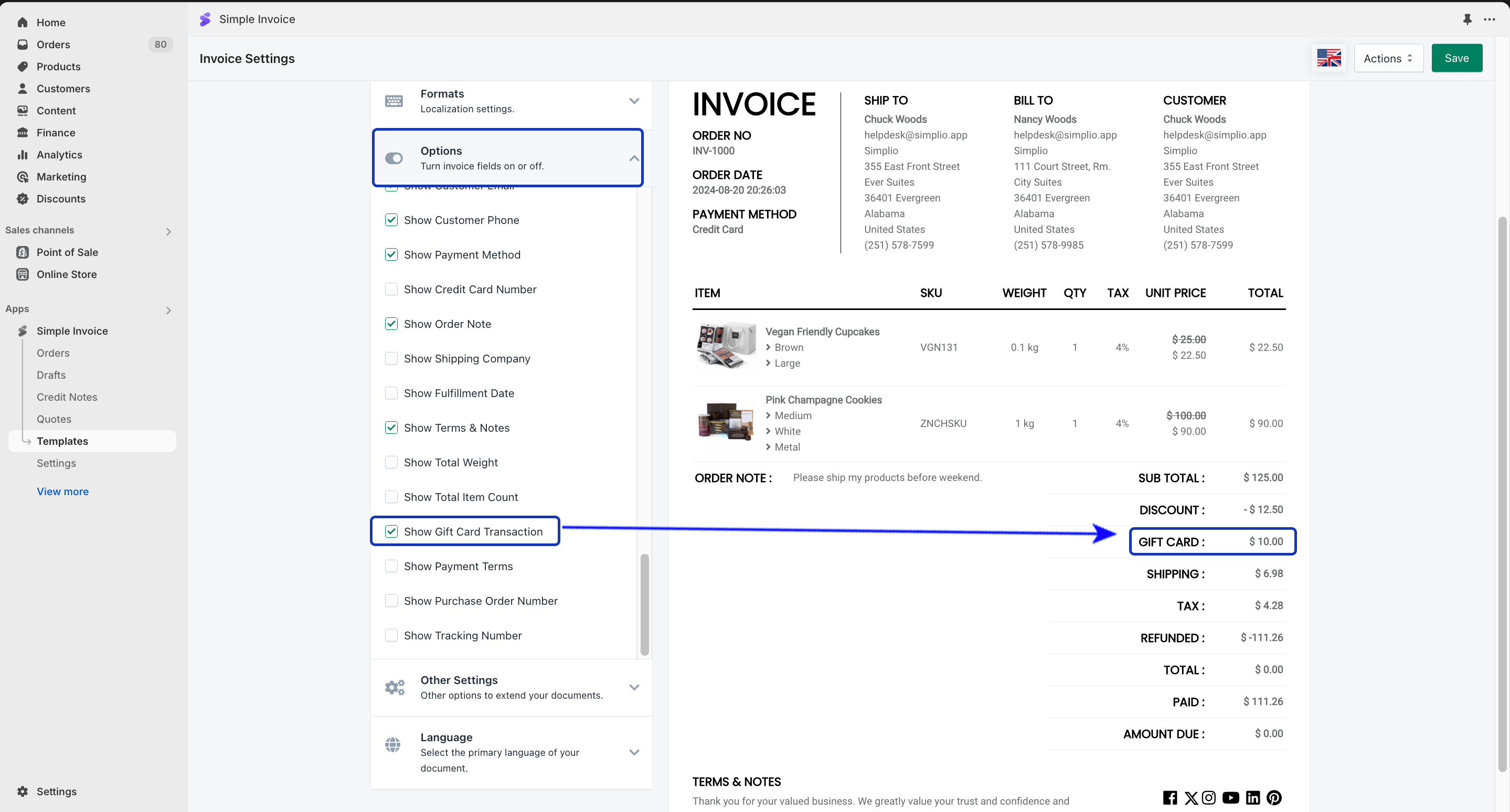Image resolution: width=1510 pixels, height=812 pixels.
Task: Click the Facebook icon on invoice footer
Action: click(1169, 797)
